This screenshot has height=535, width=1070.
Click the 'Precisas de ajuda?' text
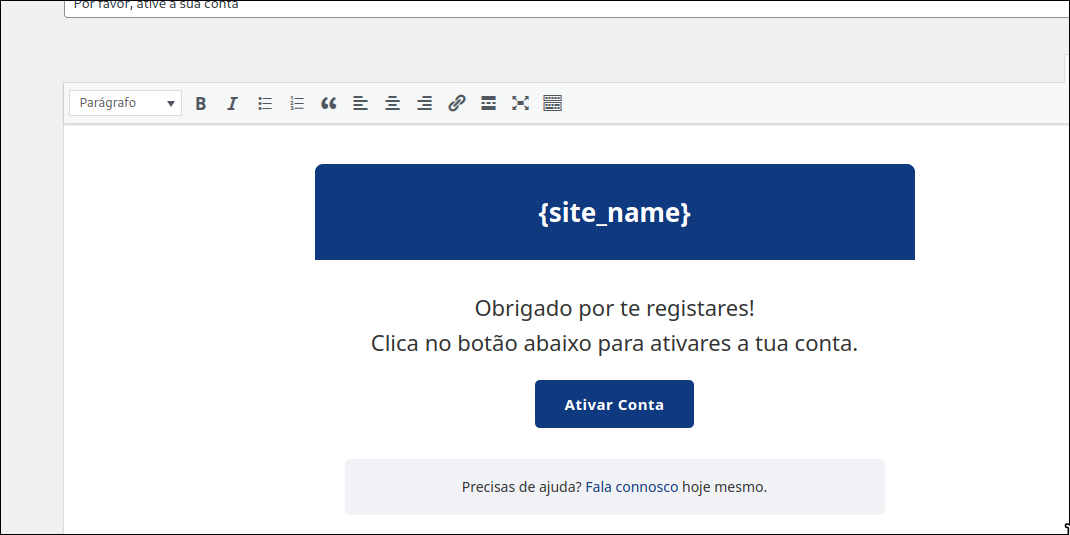point(522,487)
